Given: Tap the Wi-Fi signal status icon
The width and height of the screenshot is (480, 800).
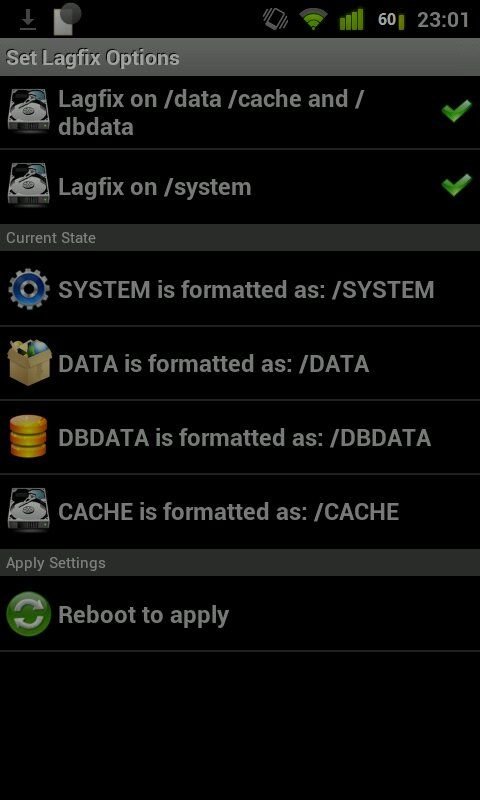Looking at the screenshot, I should 313,20.
